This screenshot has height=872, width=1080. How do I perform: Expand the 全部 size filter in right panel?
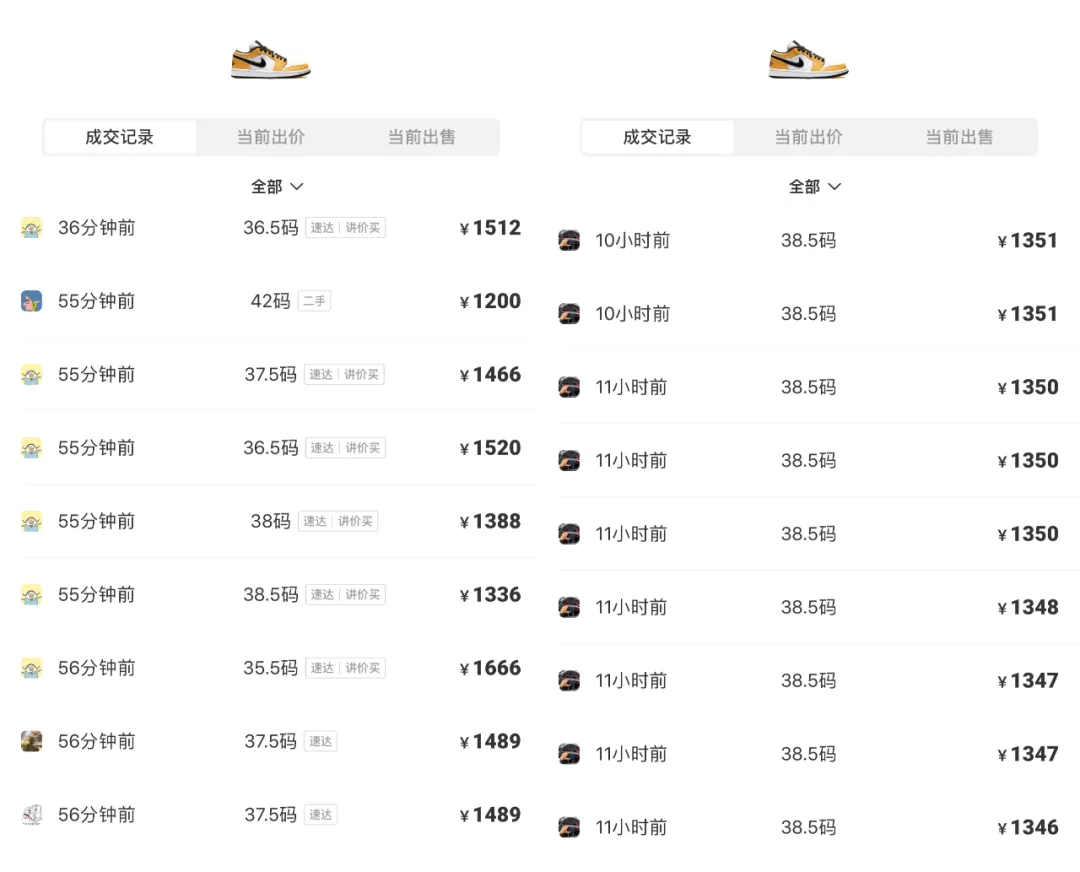pyautogui.click(x=815, y=187)
